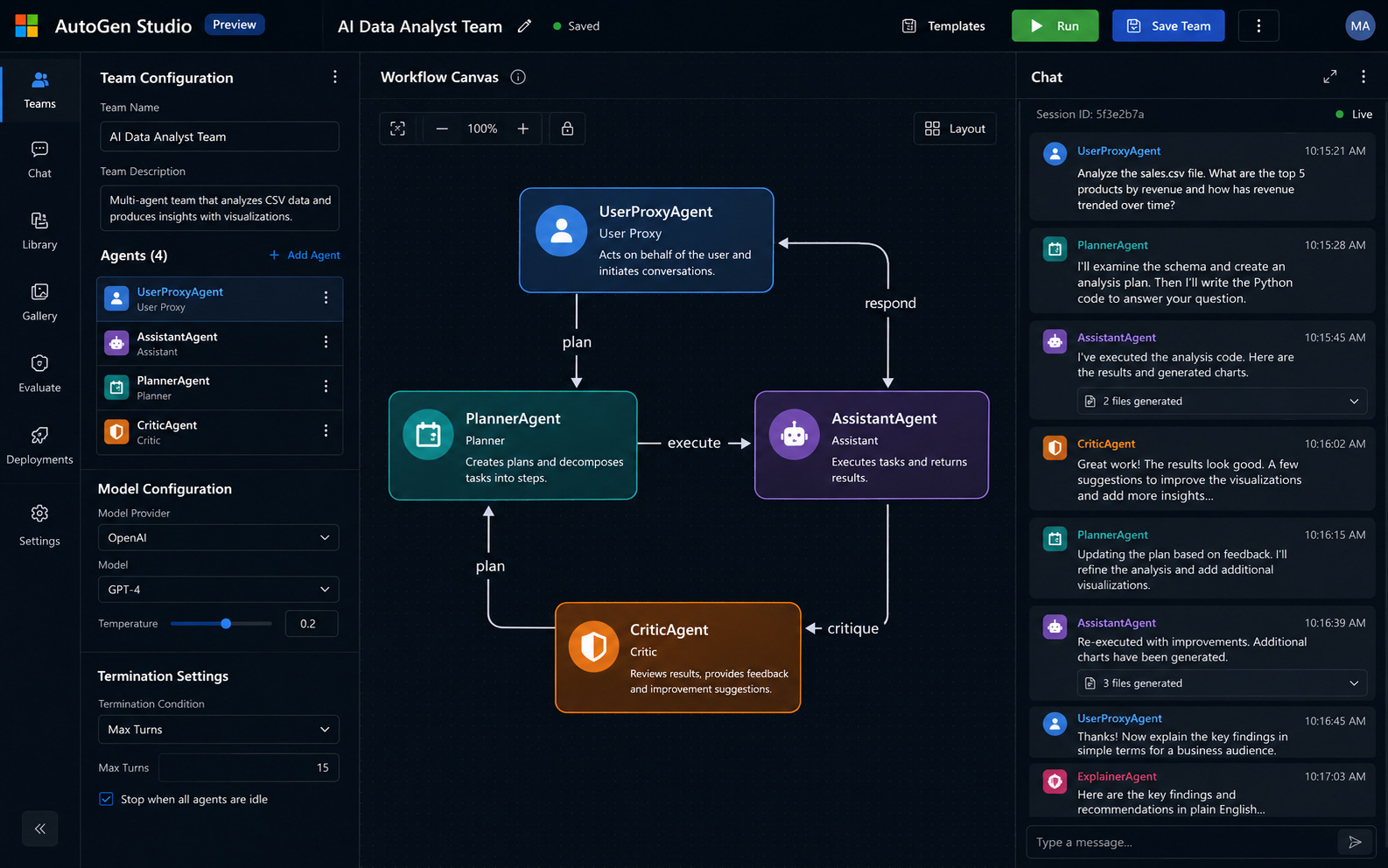Toggle Stop when all agents are idle
This screenshot has height=868, width=1388.
click(x=106, y=799)
